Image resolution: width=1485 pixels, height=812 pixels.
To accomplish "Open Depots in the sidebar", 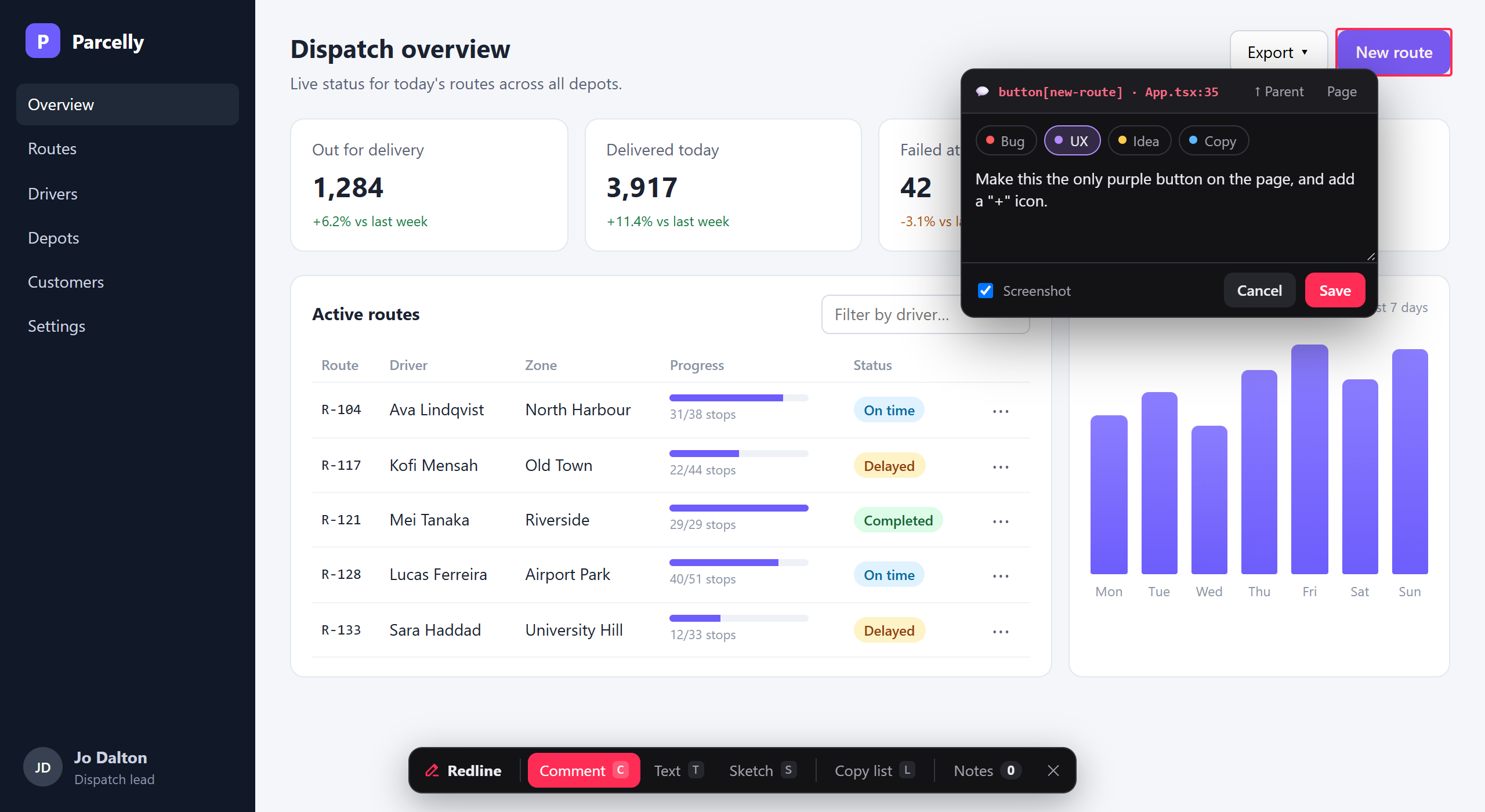I will [x=128, y=238].
